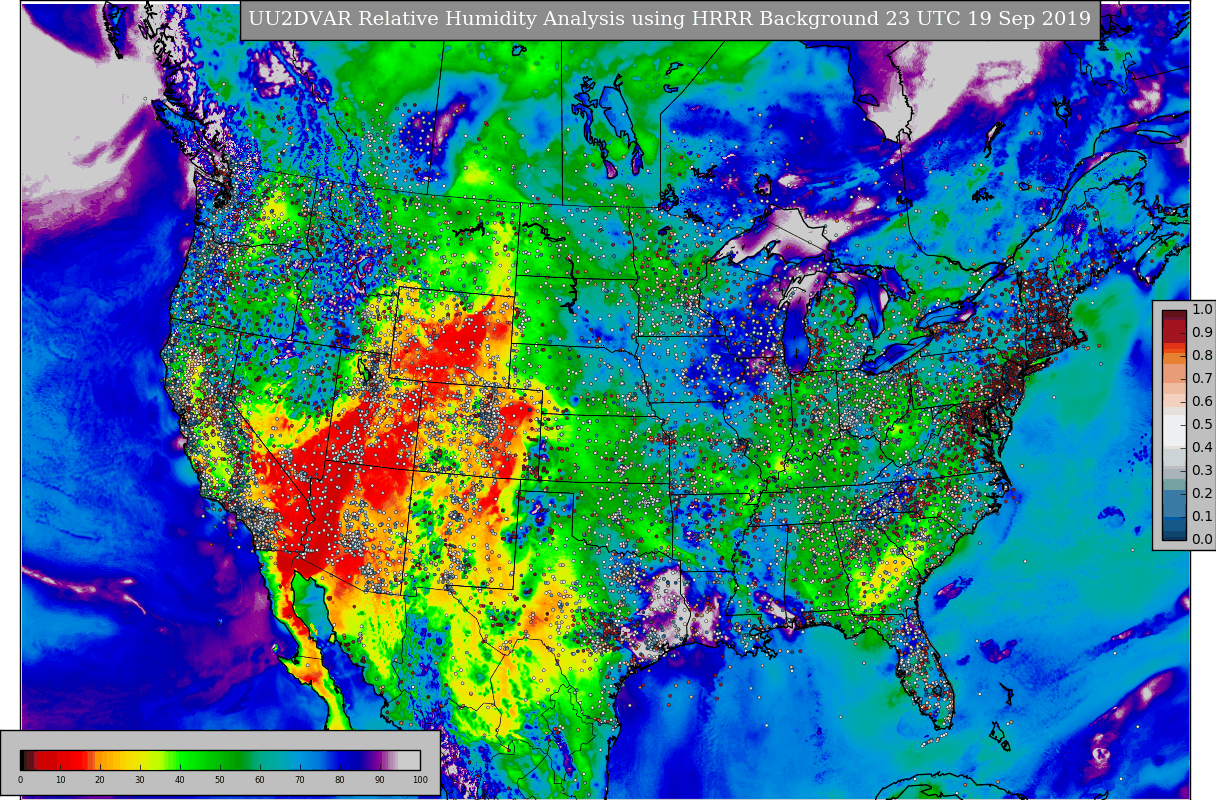
Task: Click the 0.6 label on right colorbar
Action: [x=1202, y=402]
